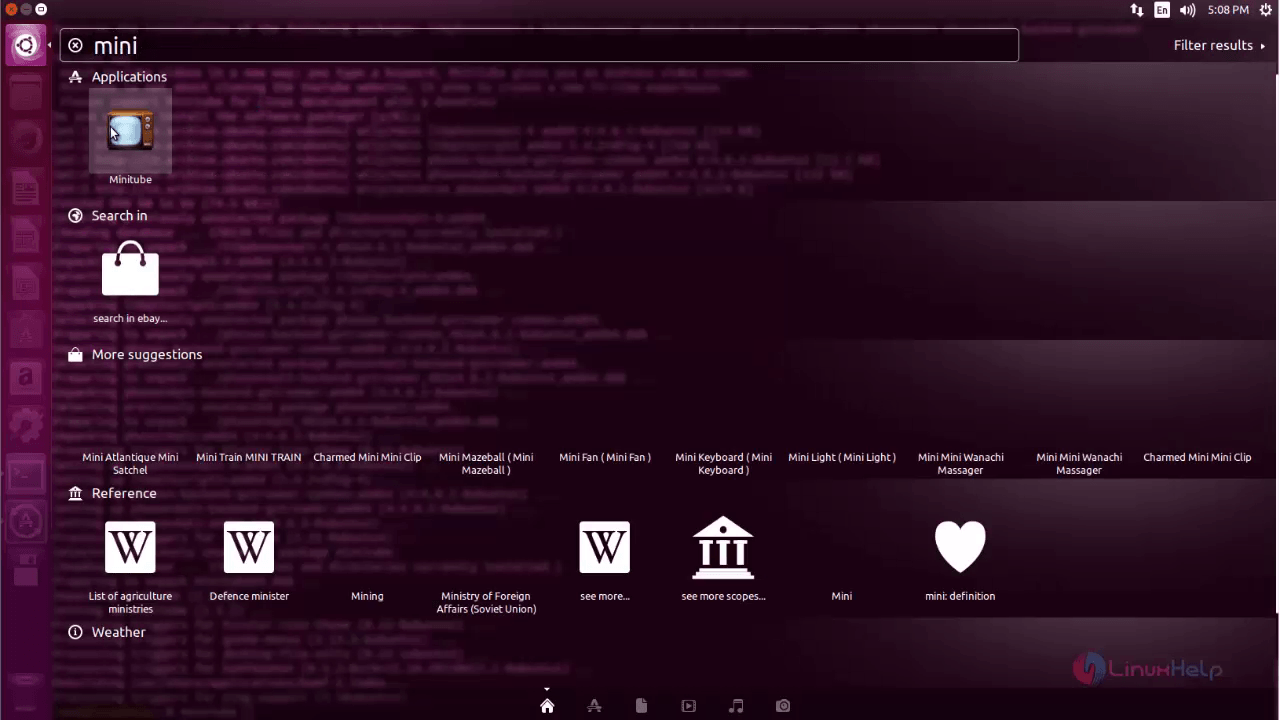Expand Filter results
Image resolution: width=1280 pixels, height=720 pixels.
click(x=1219, y=45)
